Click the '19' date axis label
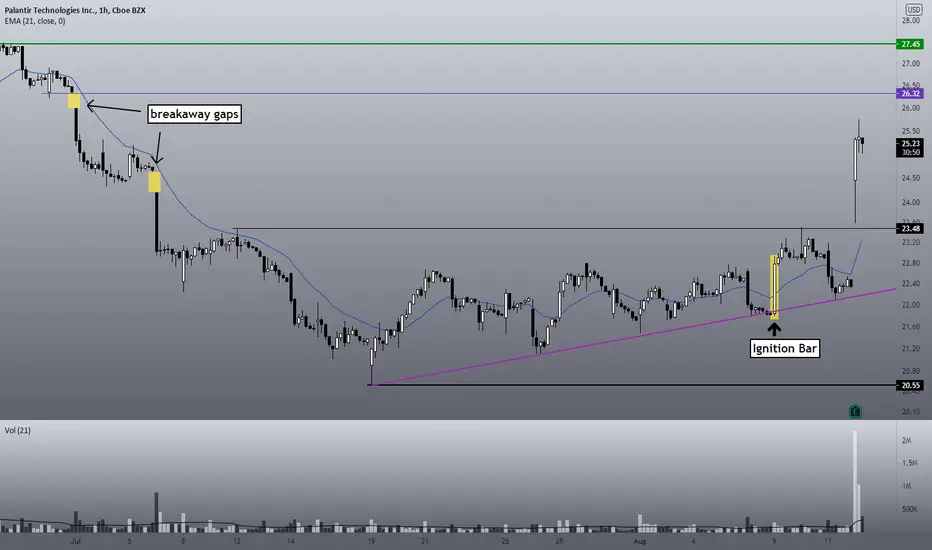932x550 pixels. (x=371, y=541)
